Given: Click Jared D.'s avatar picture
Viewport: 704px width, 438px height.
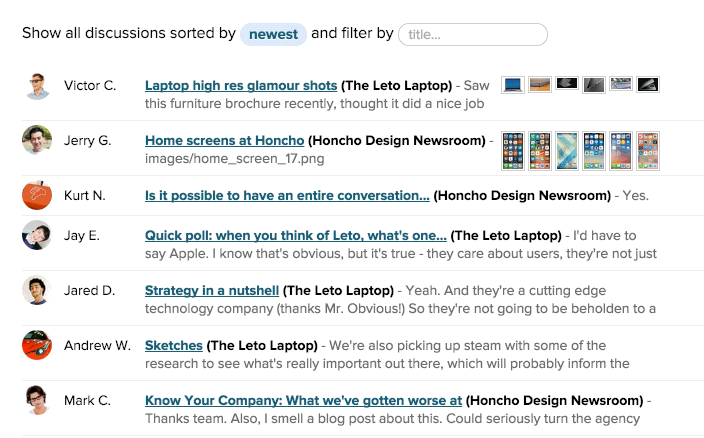Looking at the screenshot, I should pos(37,291).
